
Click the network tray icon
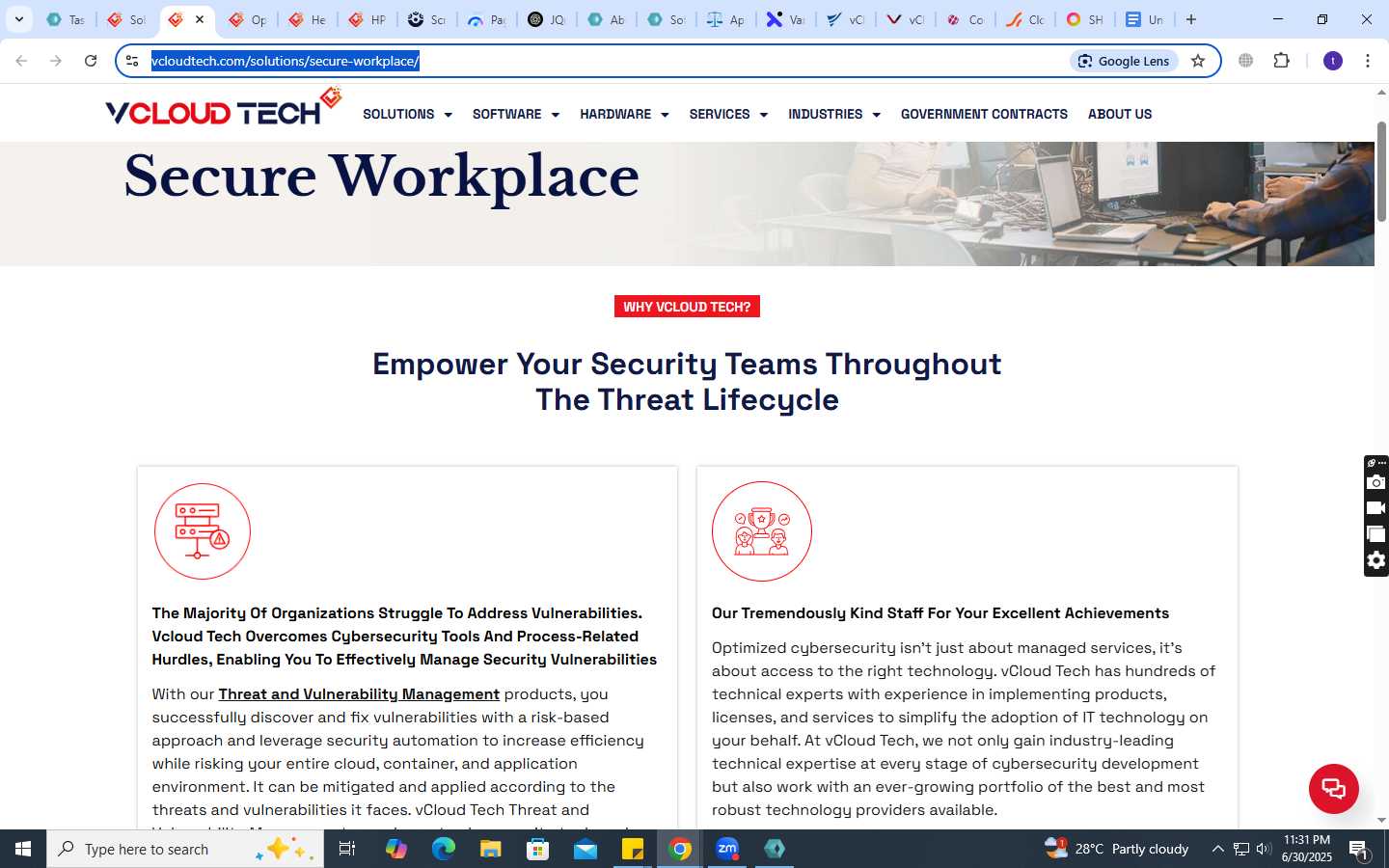click(1241, 849)
